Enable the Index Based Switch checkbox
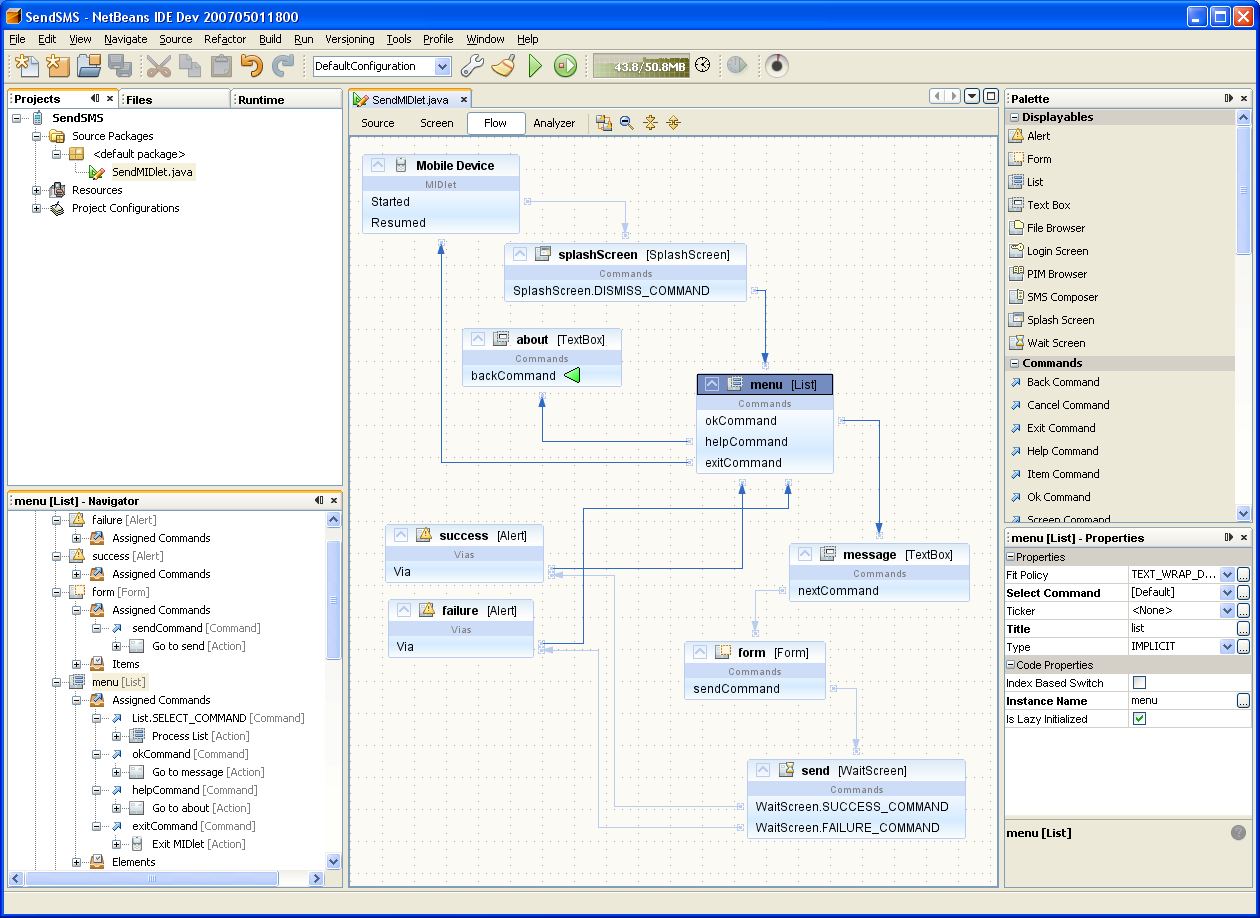1260x918 pixels. point(1139,683)
